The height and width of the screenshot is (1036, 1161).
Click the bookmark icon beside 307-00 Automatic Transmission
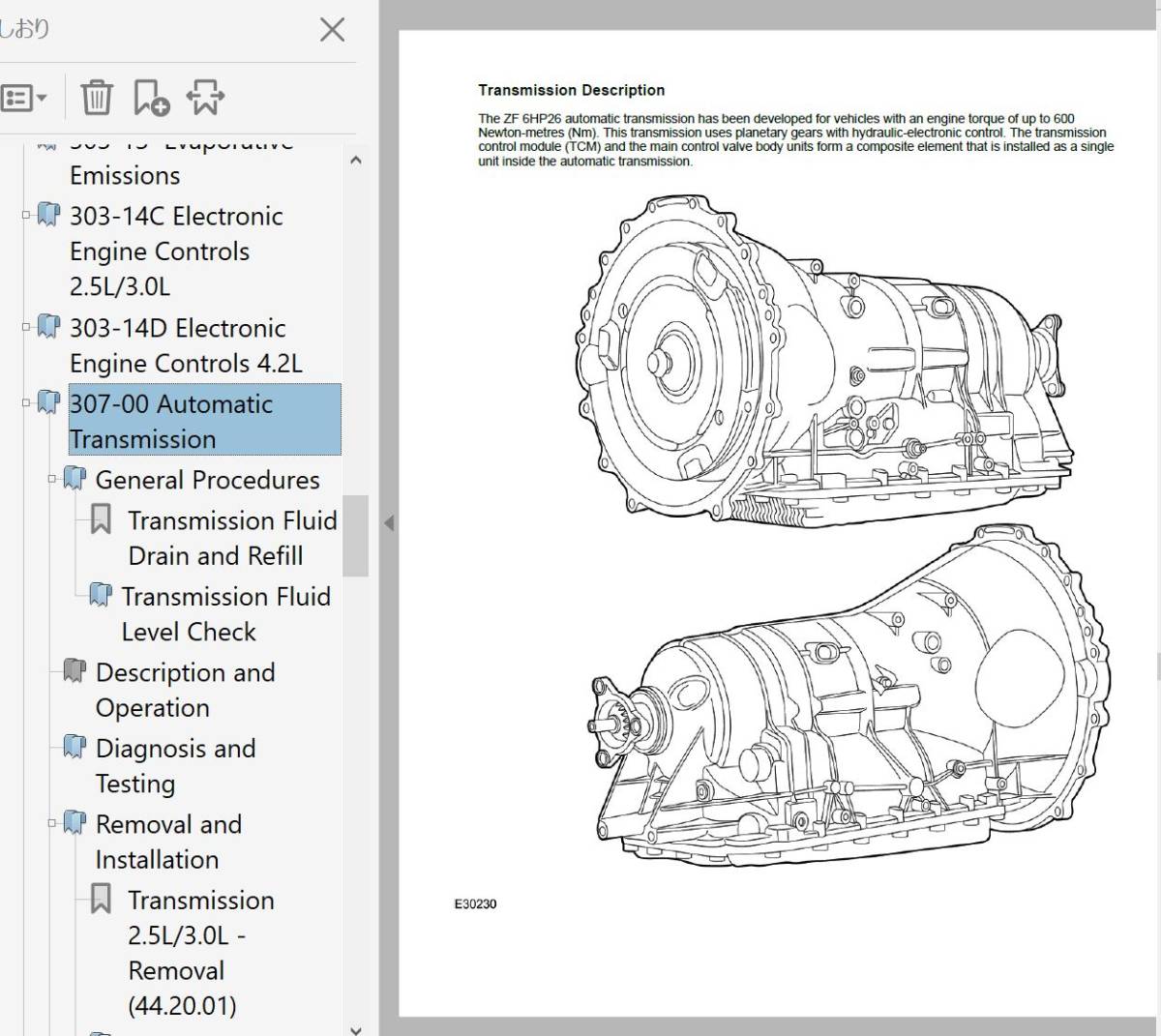click(x=48, y=402)
